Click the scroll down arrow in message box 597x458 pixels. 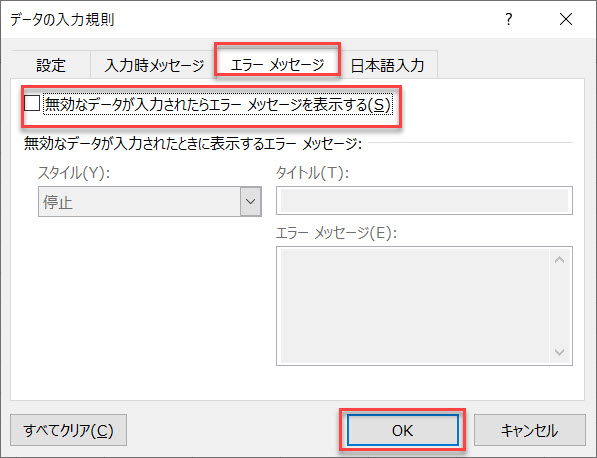click(559, 352)
